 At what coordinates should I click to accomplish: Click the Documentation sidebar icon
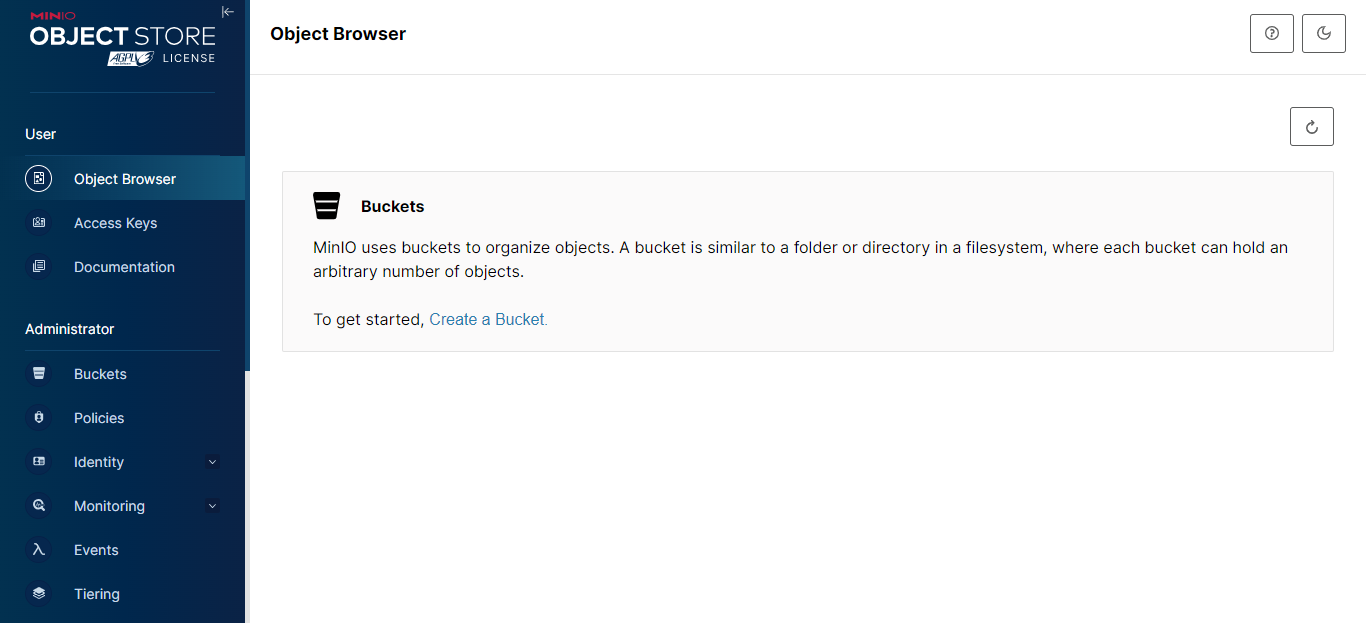coord(39,267)
